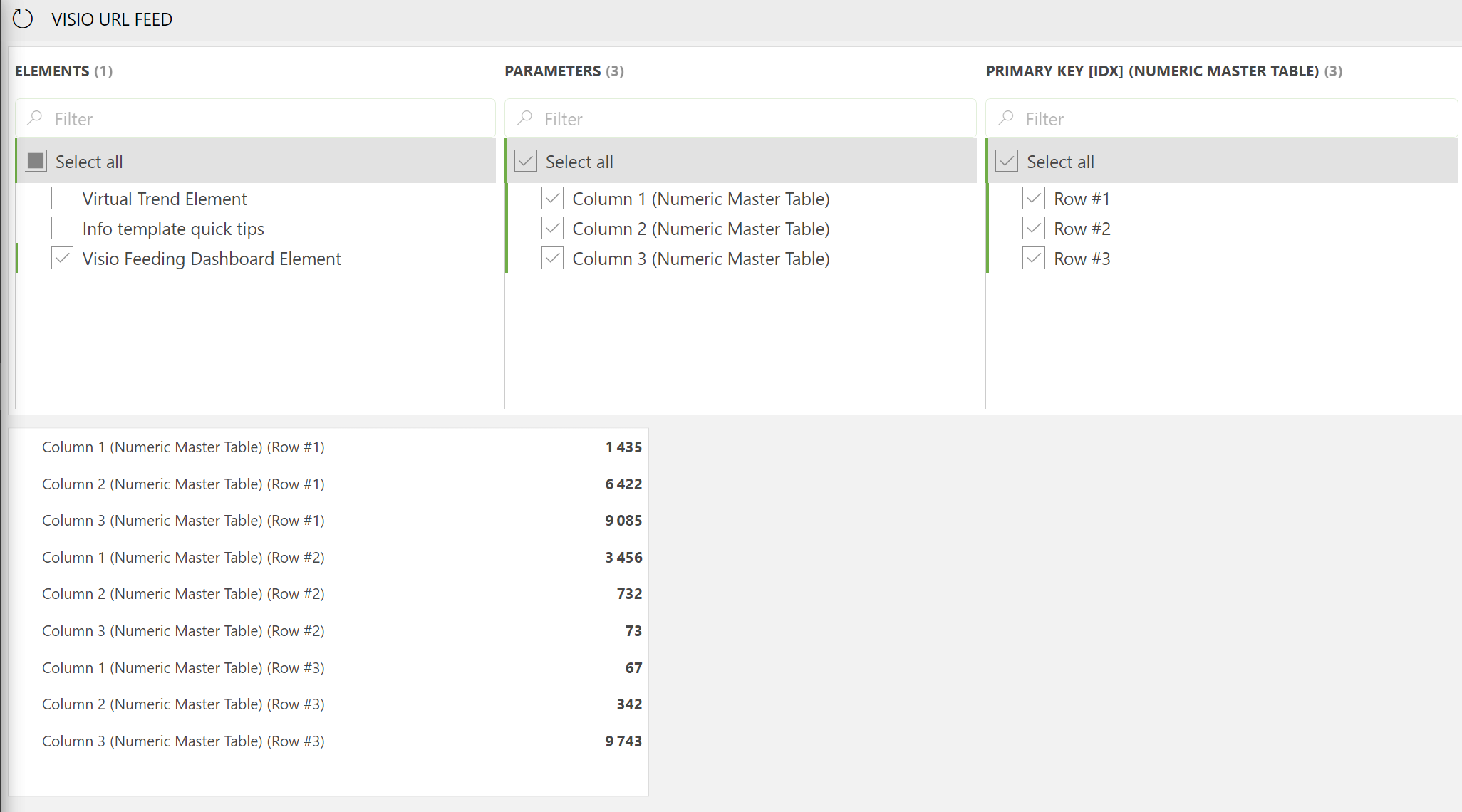Focus the Elements filter input field

click(255, 118)
